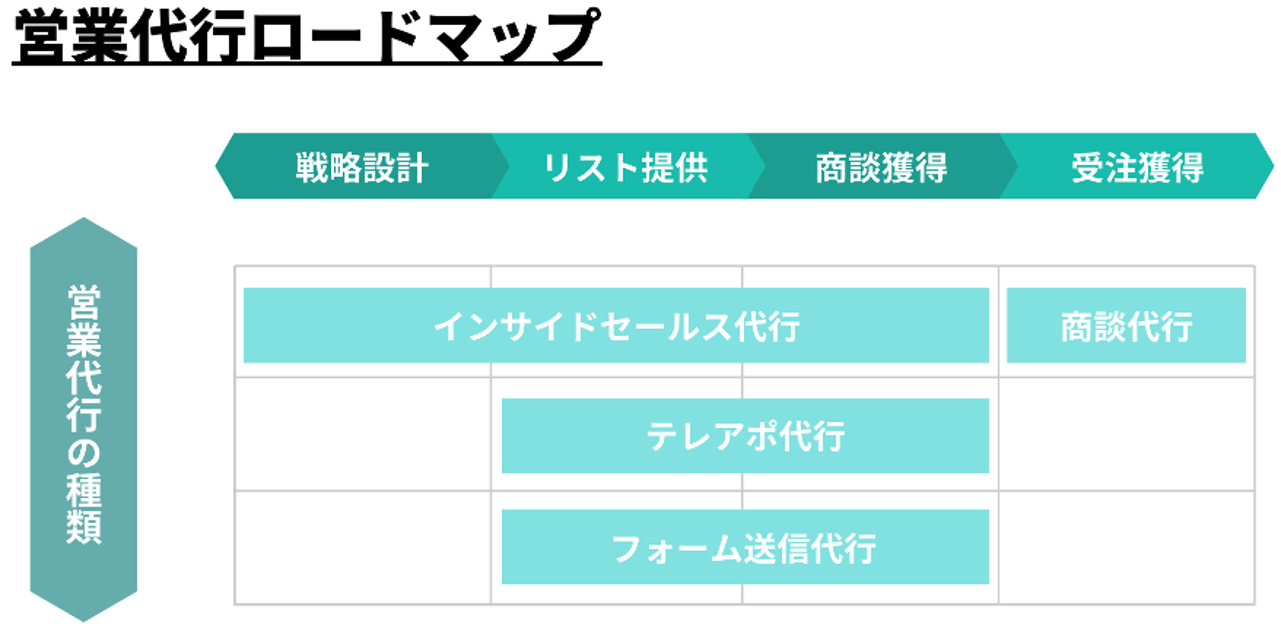Select the フォーム送信代行 bar

(745, 547)
